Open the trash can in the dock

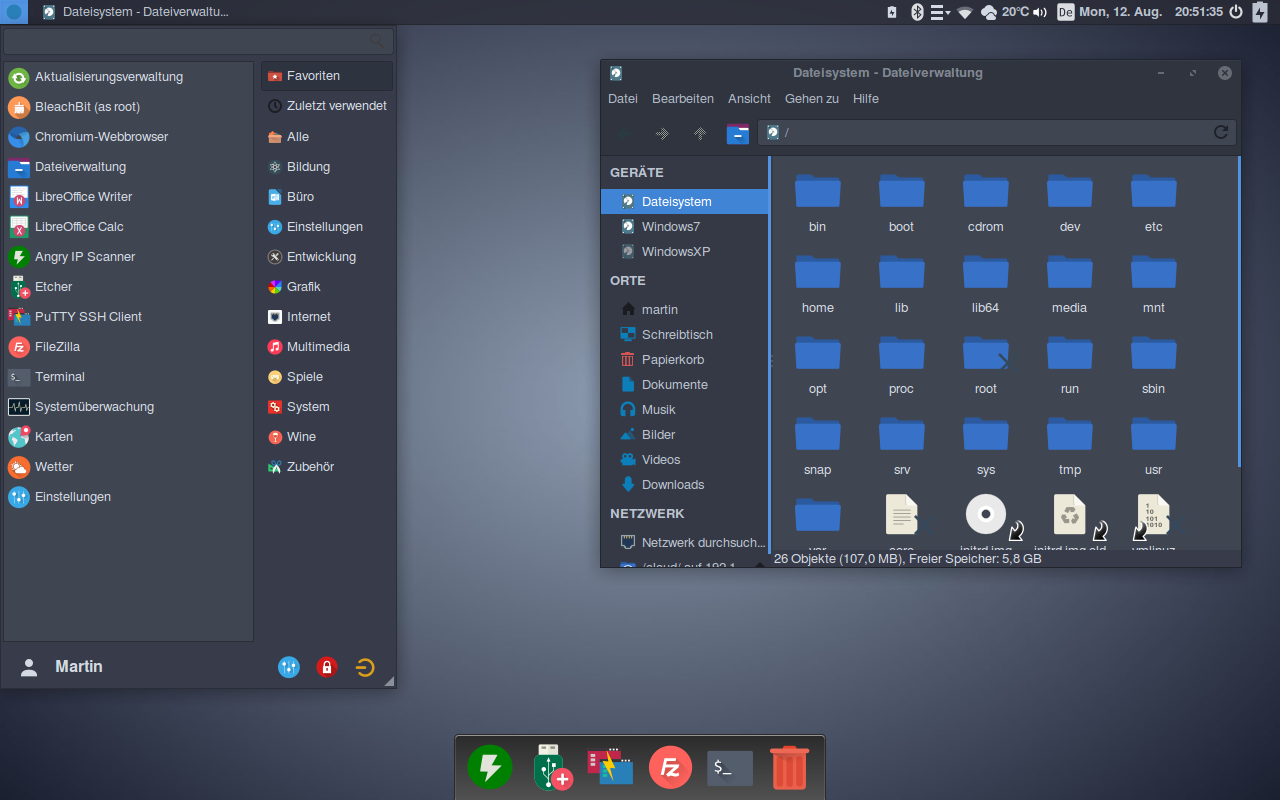[x=789, y=768]
